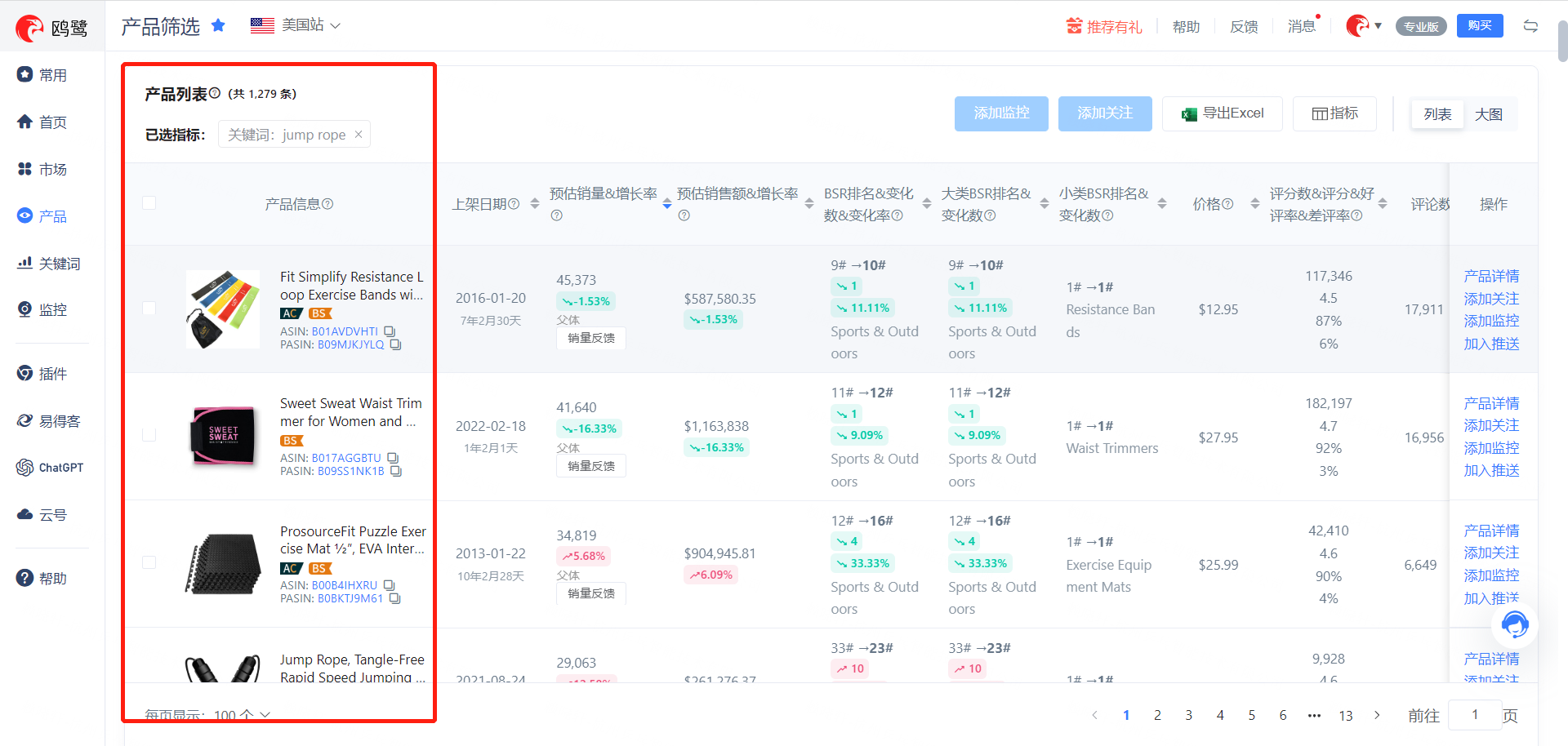The height and width of the screenshot is (746, 1568).
Task: Click the switch arrows icon at top right
Action: 1530,26
